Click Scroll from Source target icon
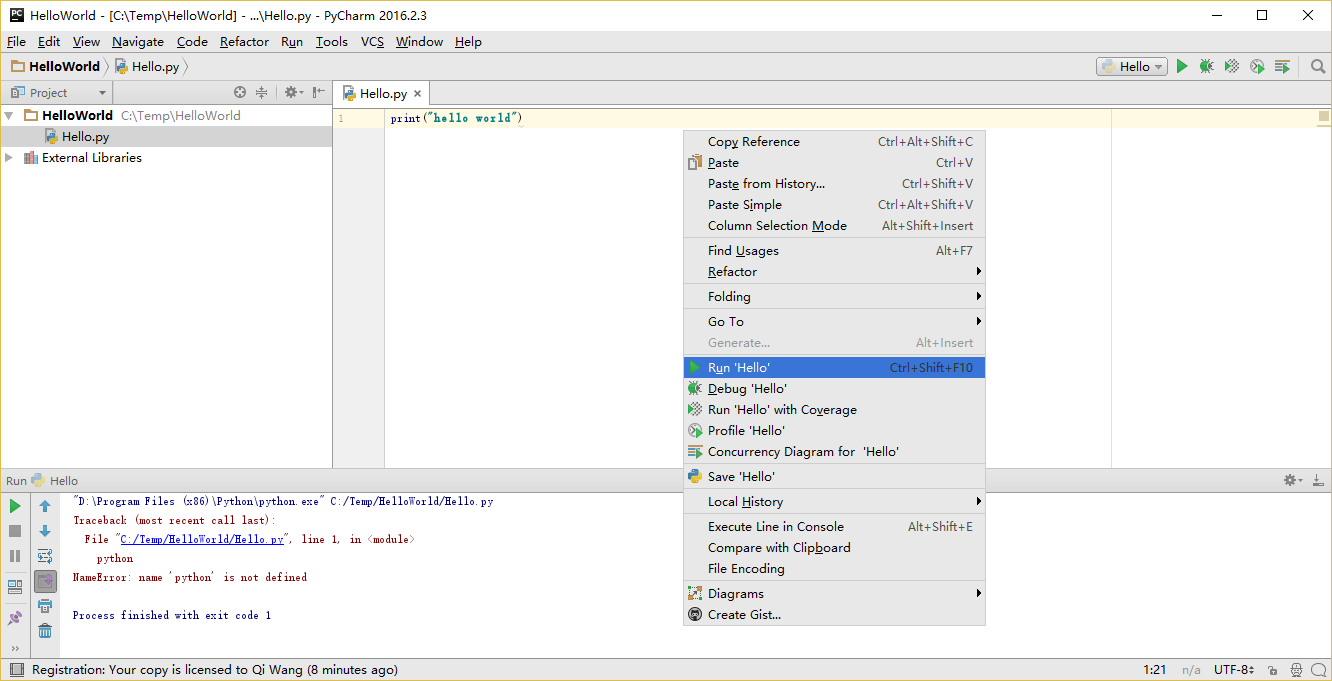This screenshot has width=1332, height=681. coord(240,92)
